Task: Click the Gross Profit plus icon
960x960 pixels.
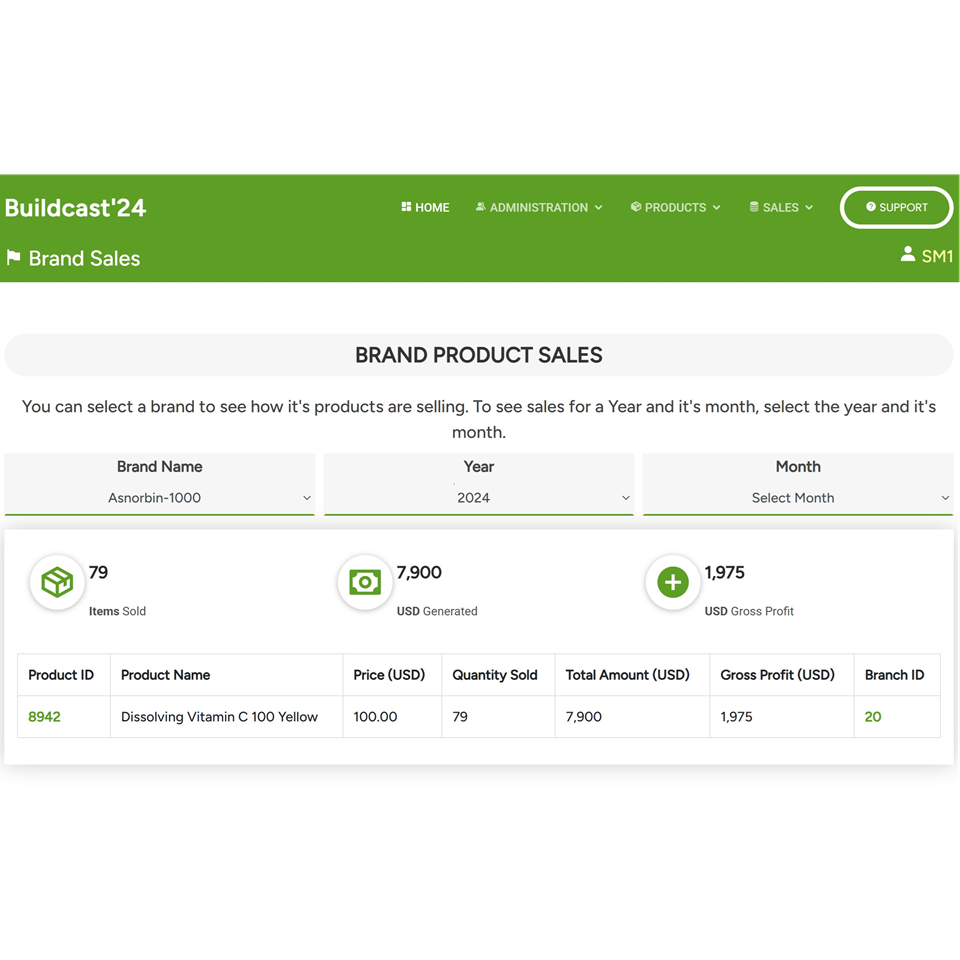Action: [x=673, y=582]
